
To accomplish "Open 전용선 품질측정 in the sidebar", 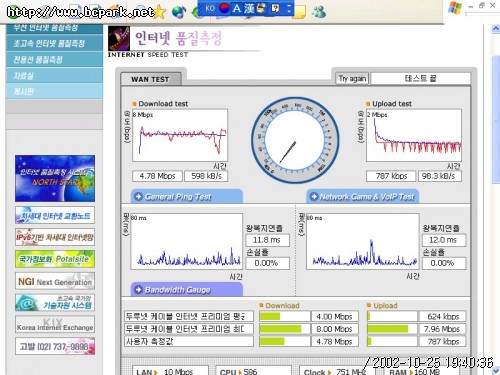I will click(x=54, y=60).
